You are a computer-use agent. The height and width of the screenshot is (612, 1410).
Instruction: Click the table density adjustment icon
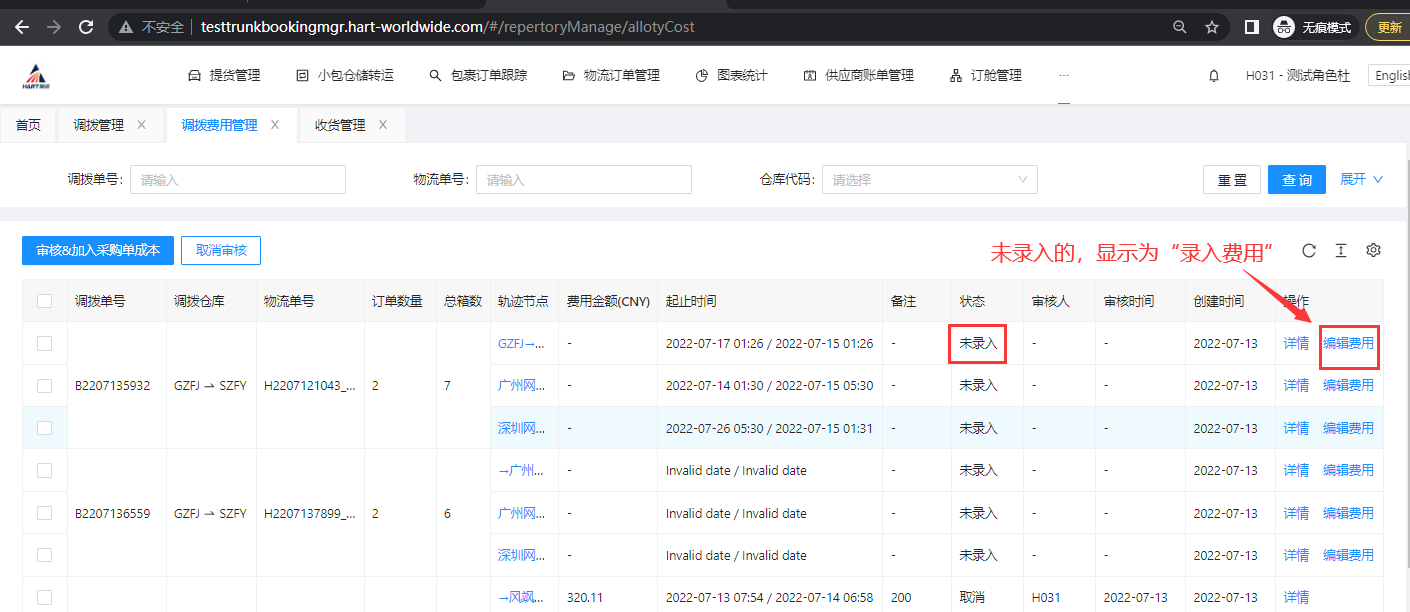tap(1341, 250)
